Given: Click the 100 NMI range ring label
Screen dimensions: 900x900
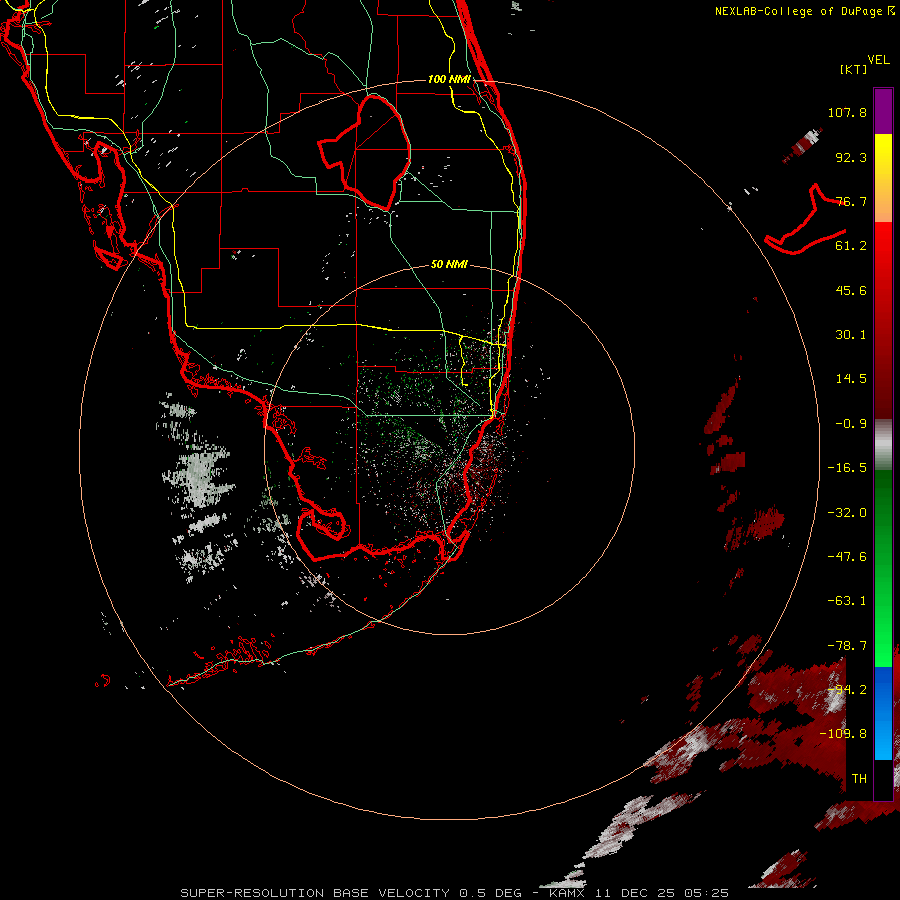Looking at the screenshot, I should (x=449, y=79).
